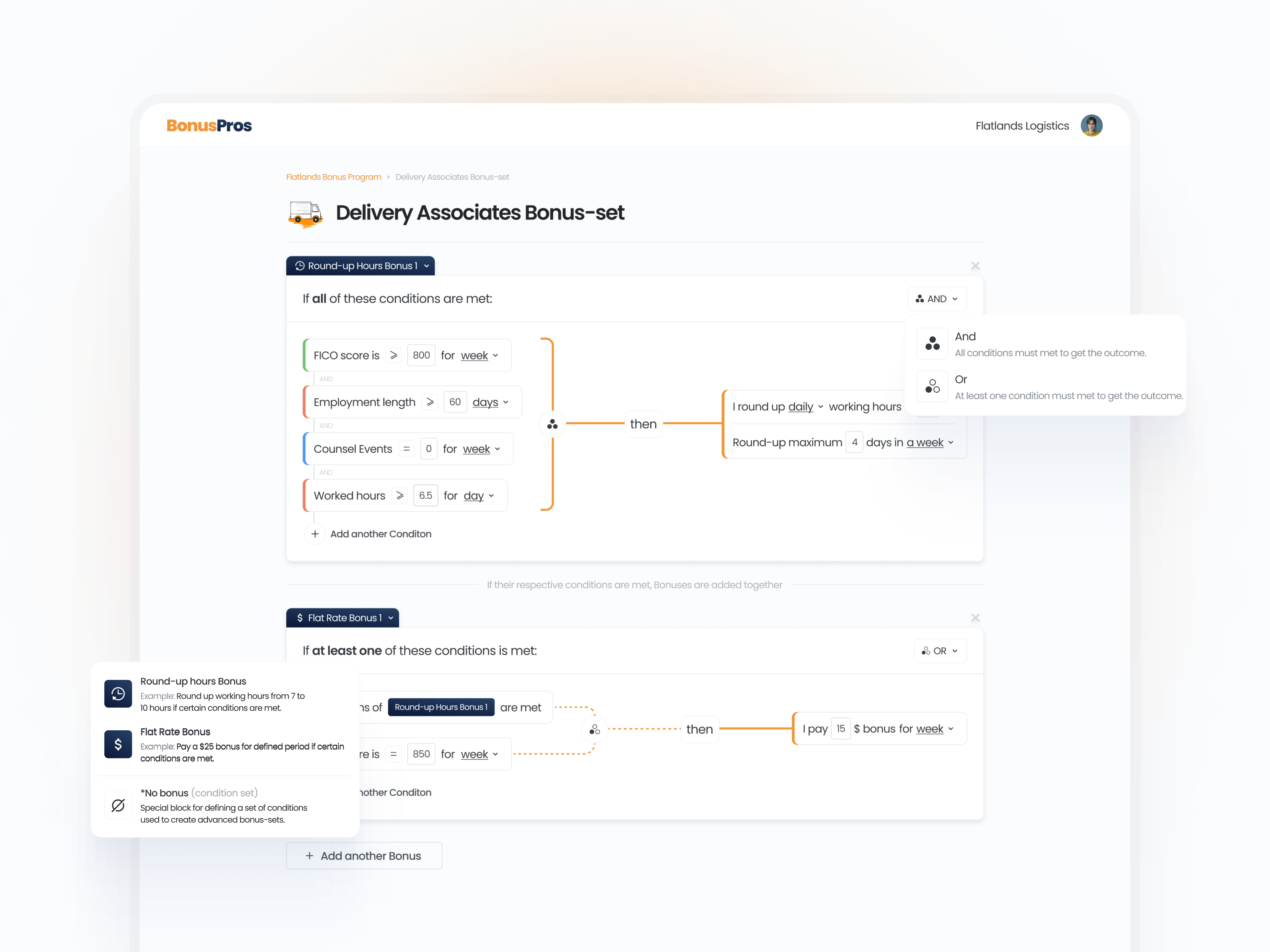This screenshot has height=952, width=1270.
Task: Select the clock icon for Round-up hours Bonus
Action: coord(118,694)
